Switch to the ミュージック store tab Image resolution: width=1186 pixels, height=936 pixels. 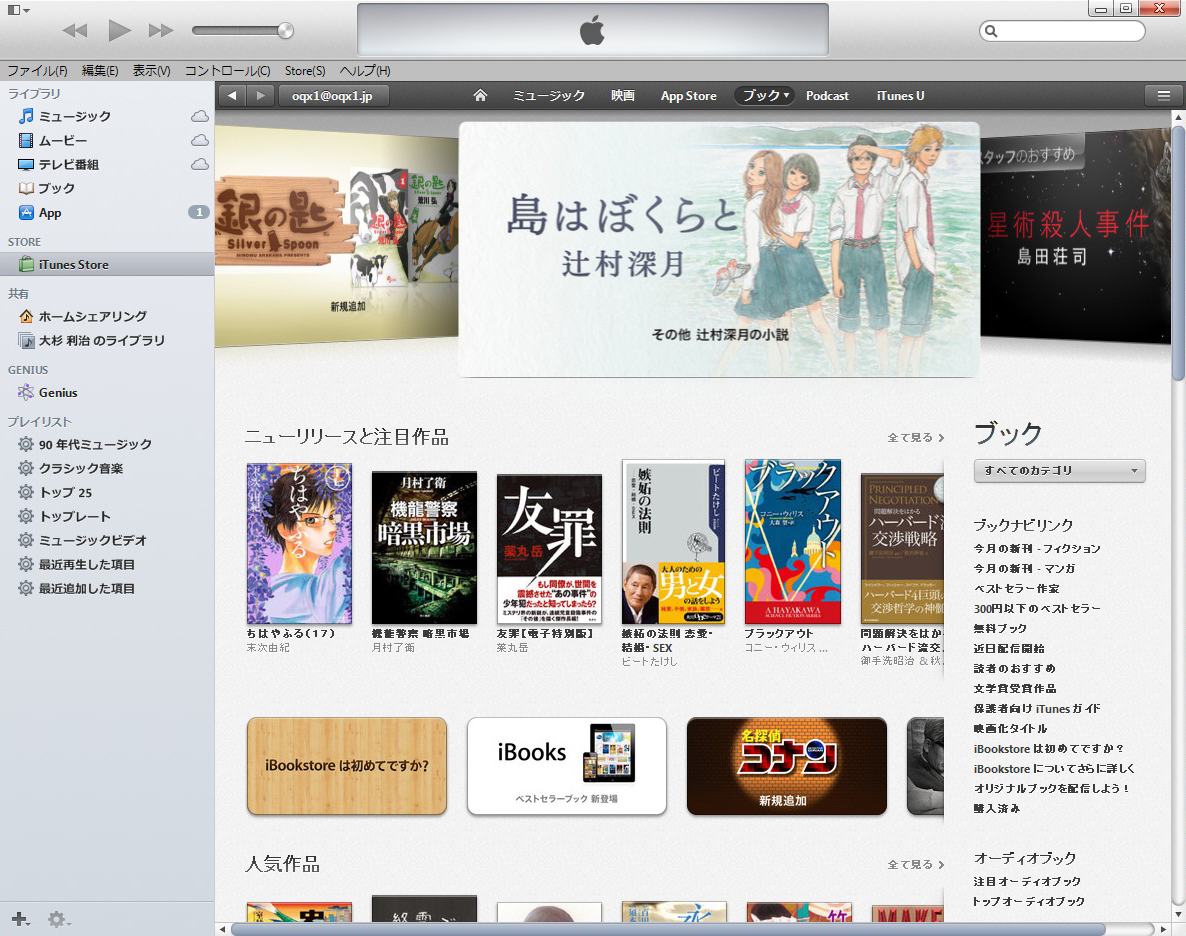[549, 95]
